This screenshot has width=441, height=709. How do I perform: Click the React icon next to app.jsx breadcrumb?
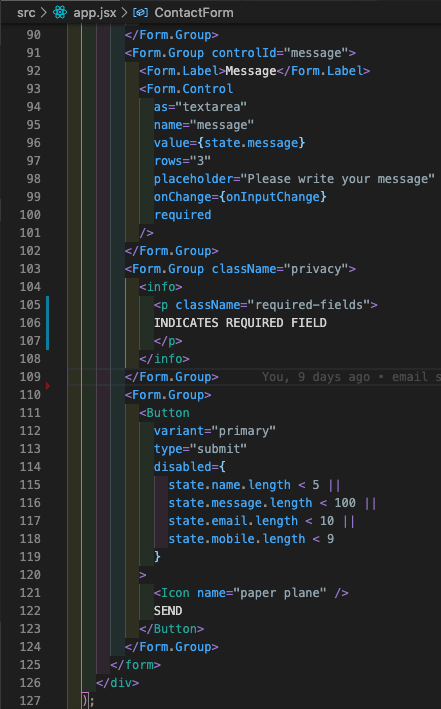coord(60,12)
